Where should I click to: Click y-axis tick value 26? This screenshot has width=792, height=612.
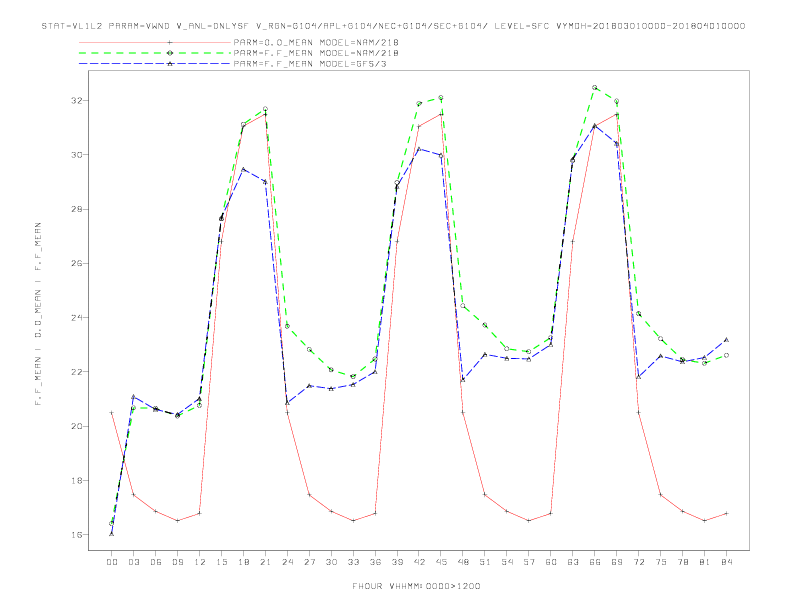(76, 263)
